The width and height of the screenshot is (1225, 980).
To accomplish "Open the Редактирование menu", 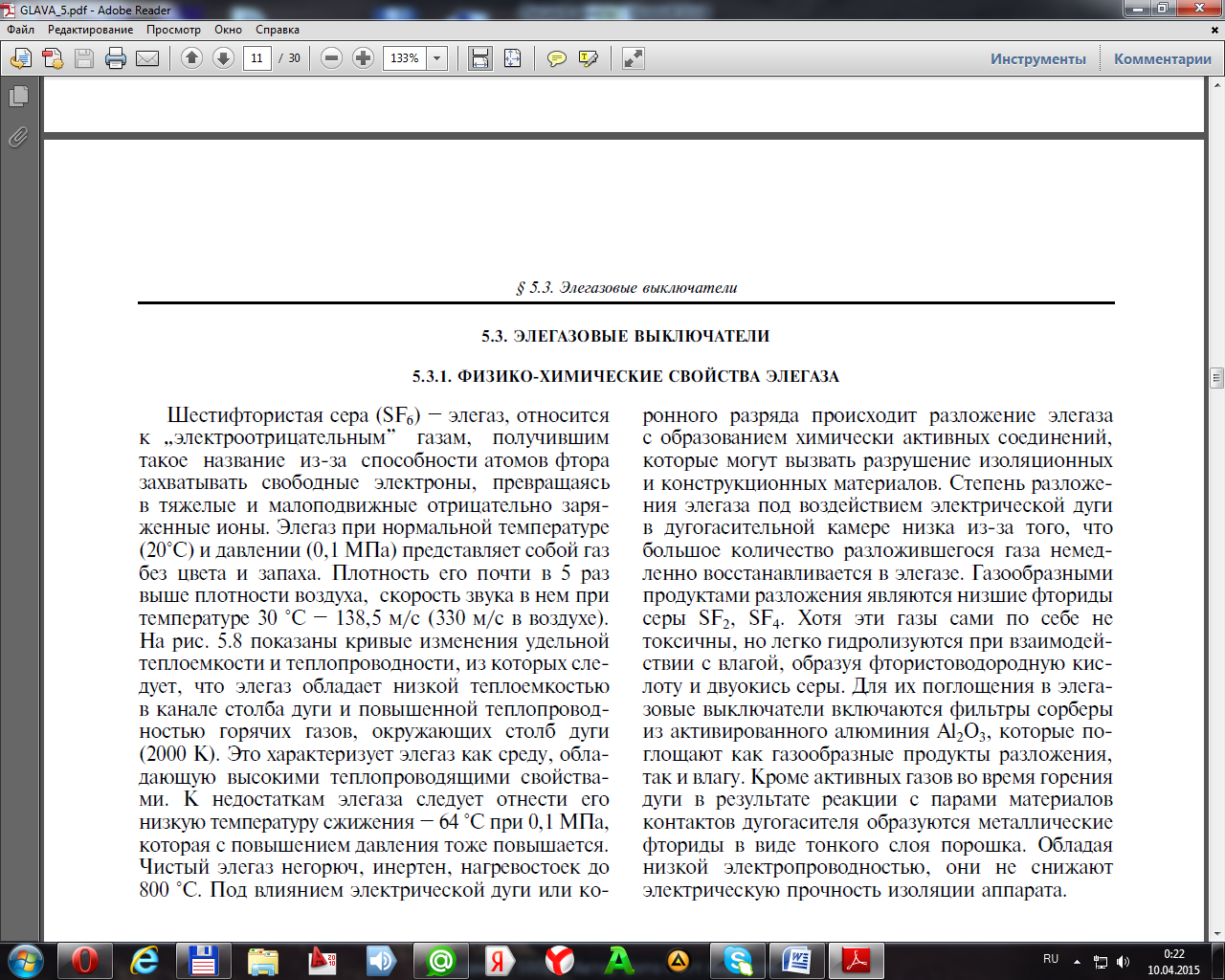I will pos(91,30).
